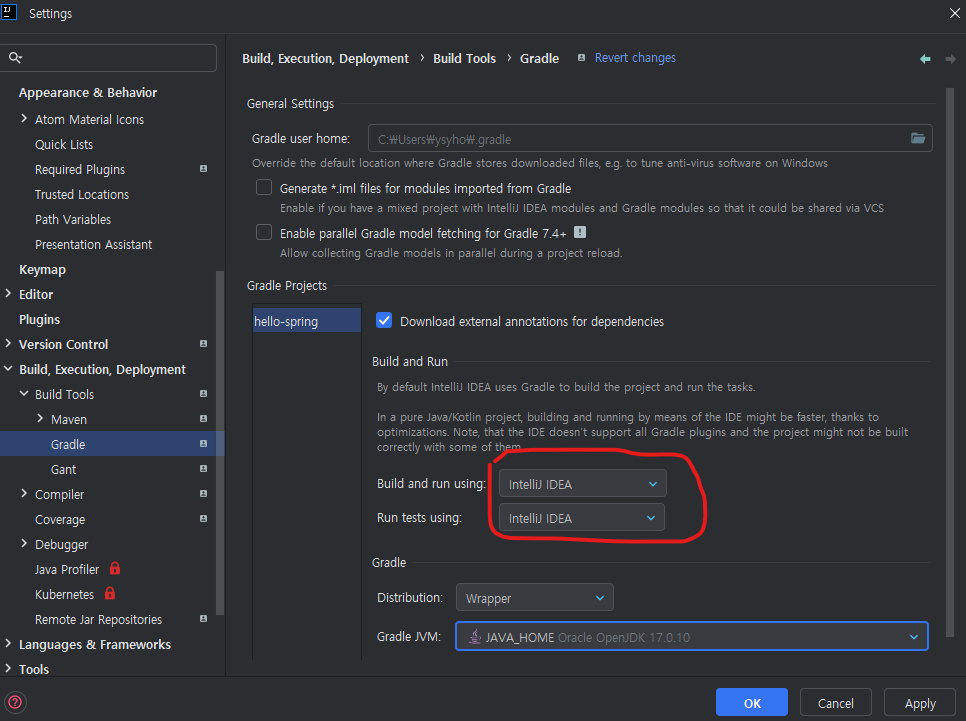Click the project-level icon beside Gant
This screenshot has height=721, width=966.
coord(203,469)
